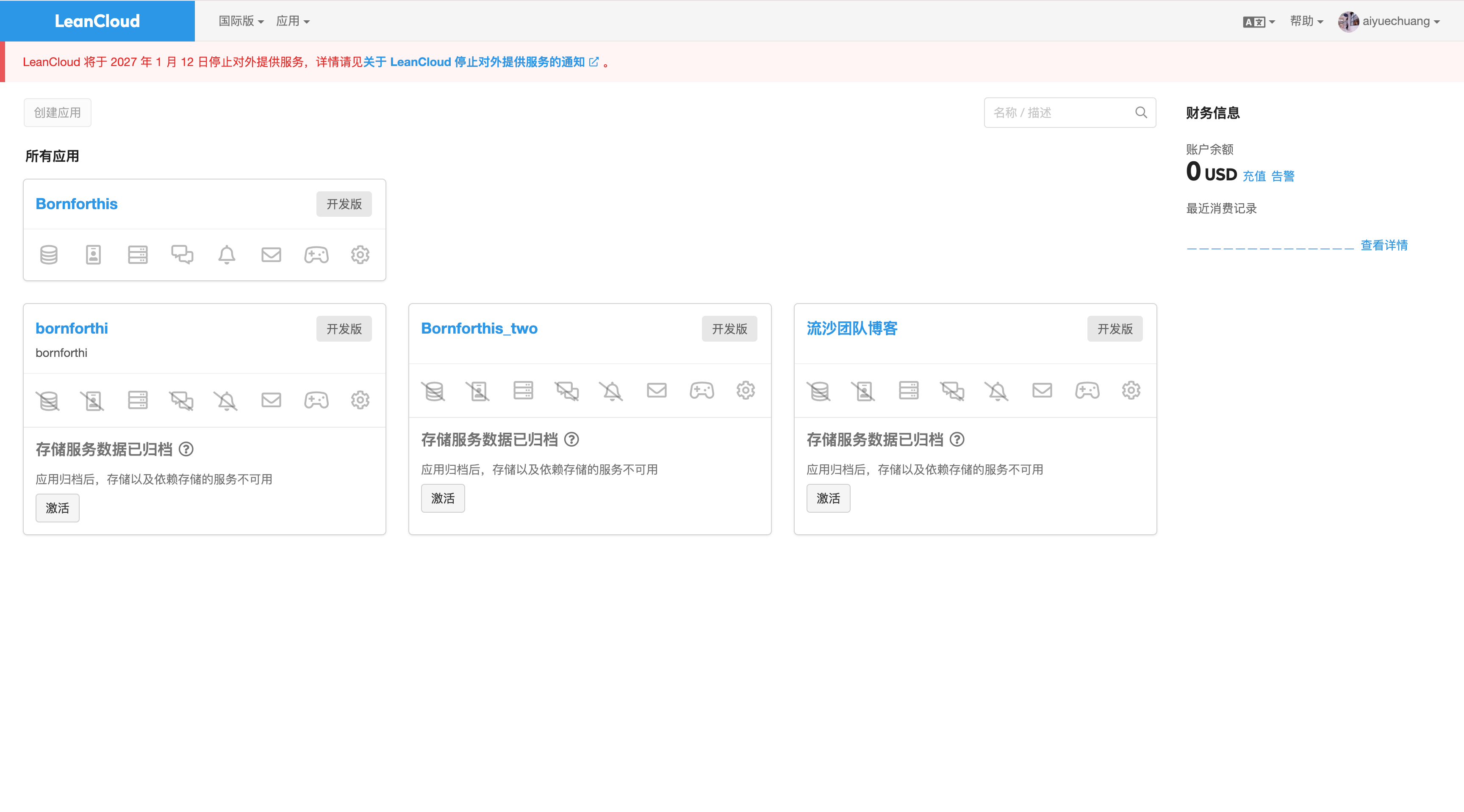This screenshot has height=812, width=1464.
Task: Activate the archived bornforthi app
Action: click(58, 508)
